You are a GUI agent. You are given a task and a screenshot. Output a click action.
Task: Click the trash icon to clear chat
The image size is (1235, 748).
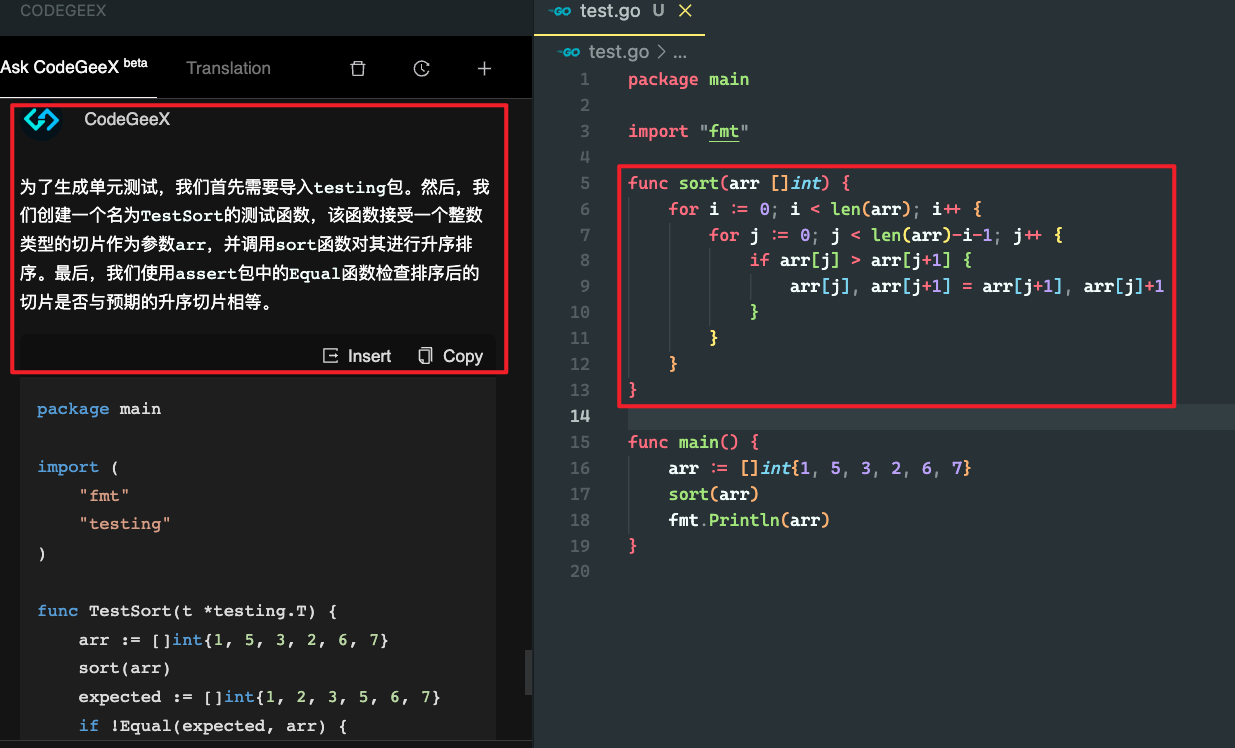[x=358, y=69]
